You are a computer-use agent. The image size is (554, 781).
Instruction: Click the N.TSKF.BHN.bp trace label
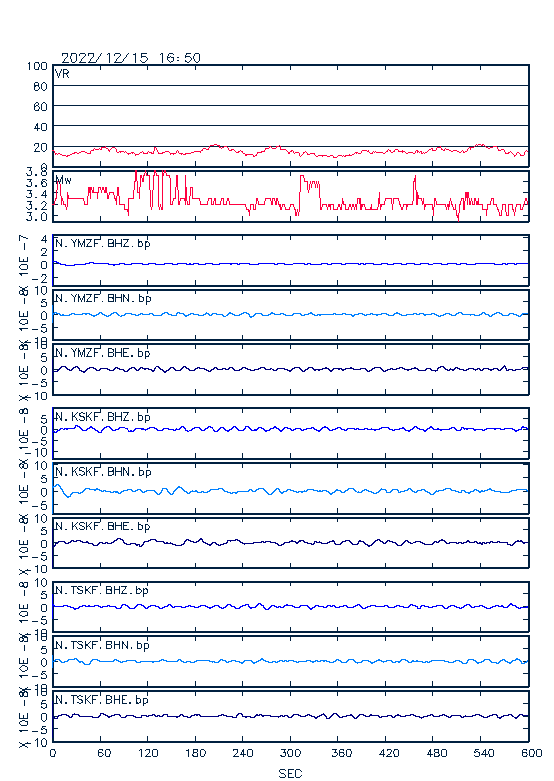coord(102,645)
